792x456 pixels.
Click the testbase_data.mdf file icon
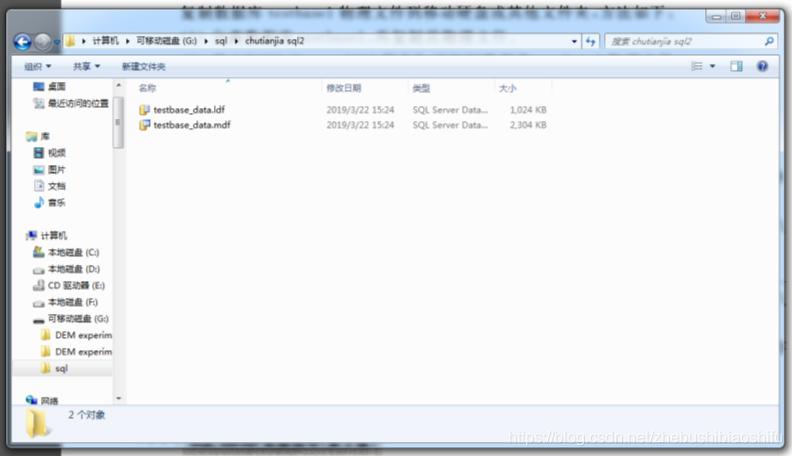144,125
